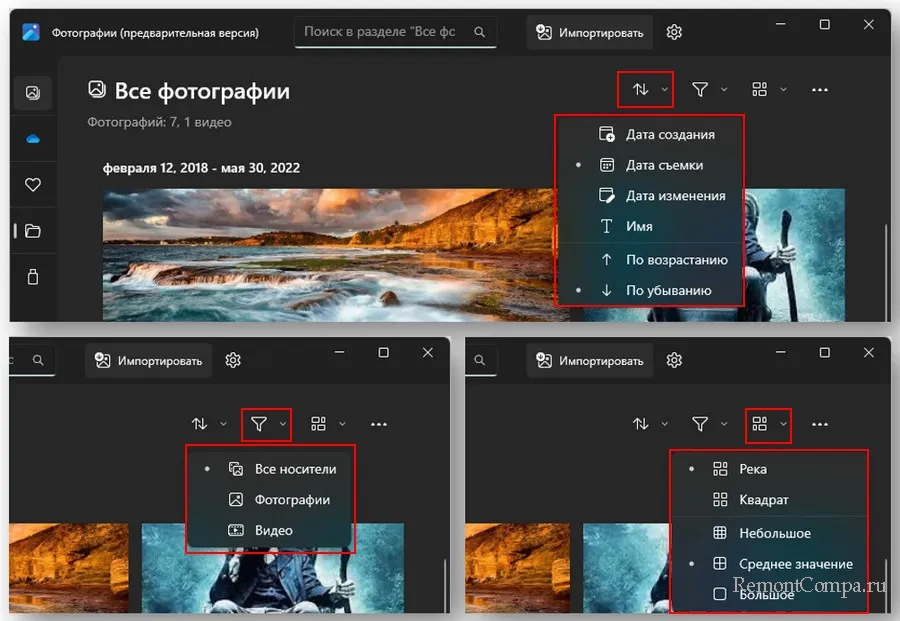Open the sort arrows dropdown in the view-menu window
Image resolution: width=900 pixels, height=621 pixels.
[x=650, y=424]
